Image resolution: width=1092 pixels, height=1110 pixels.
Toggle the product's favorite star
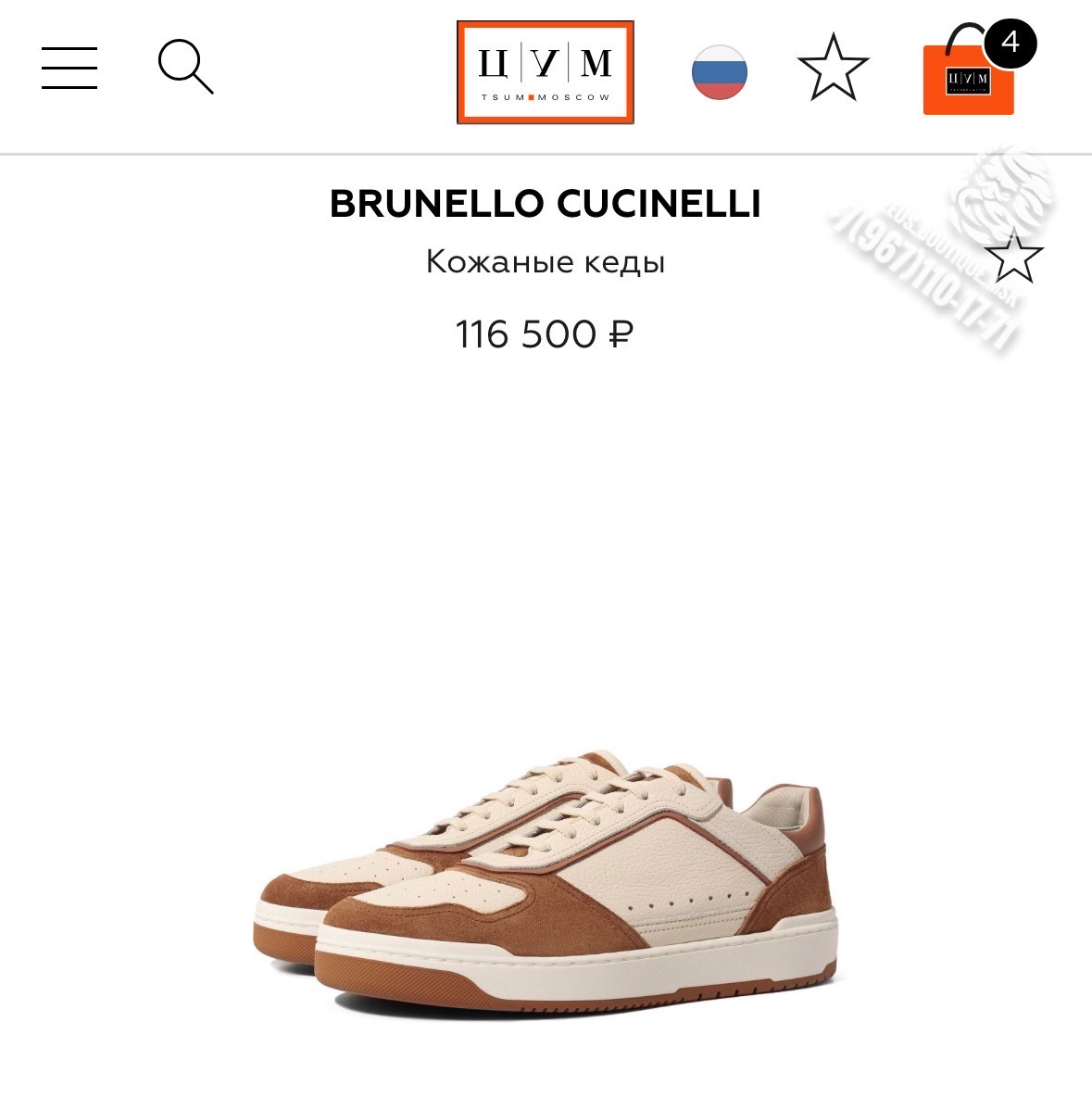pyautogui.click(x=1013, y=257)
